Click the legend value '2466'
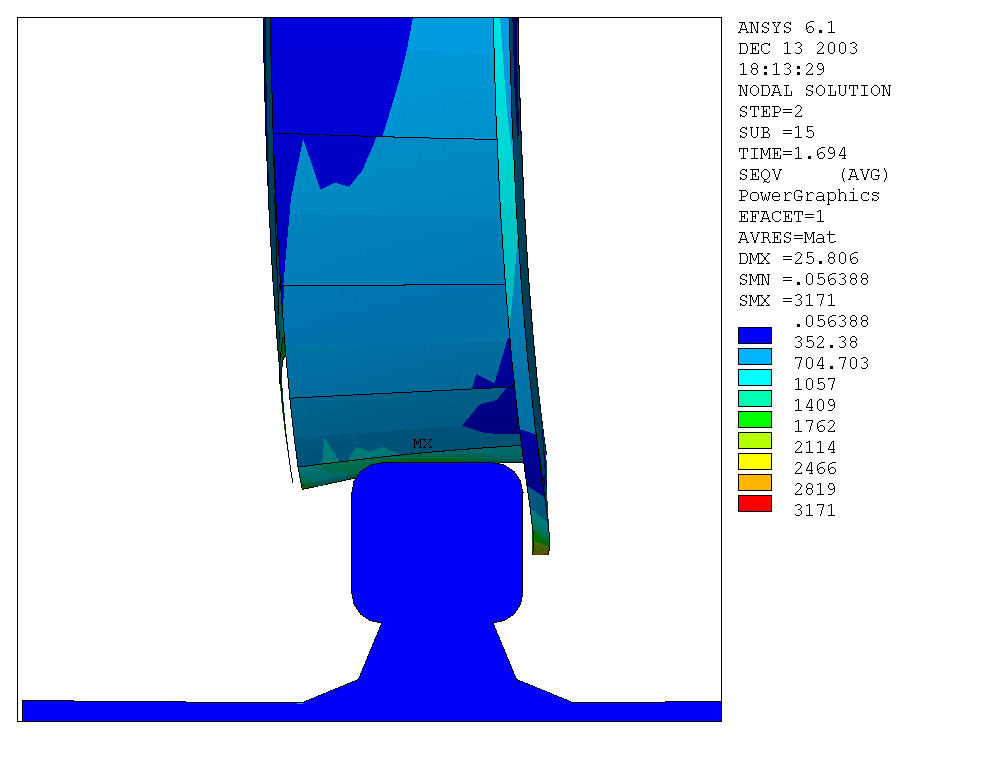The height and width of the screenshot is (783, 985). 815,468
